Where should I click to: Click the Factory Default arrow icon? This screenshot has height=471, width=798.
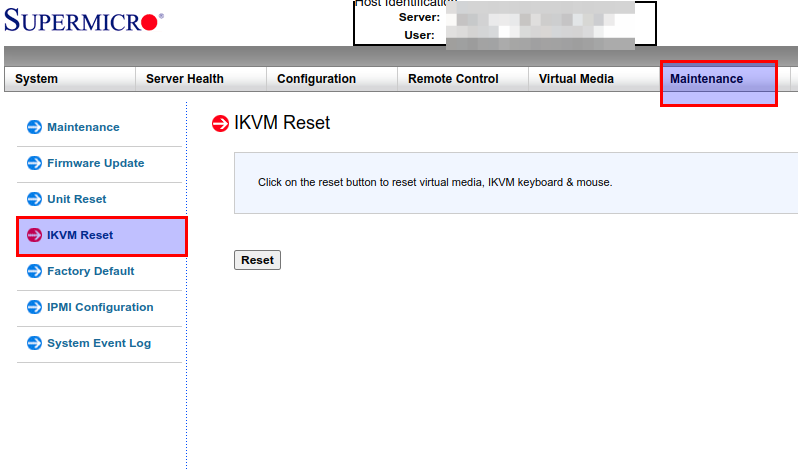pos(34,271)
